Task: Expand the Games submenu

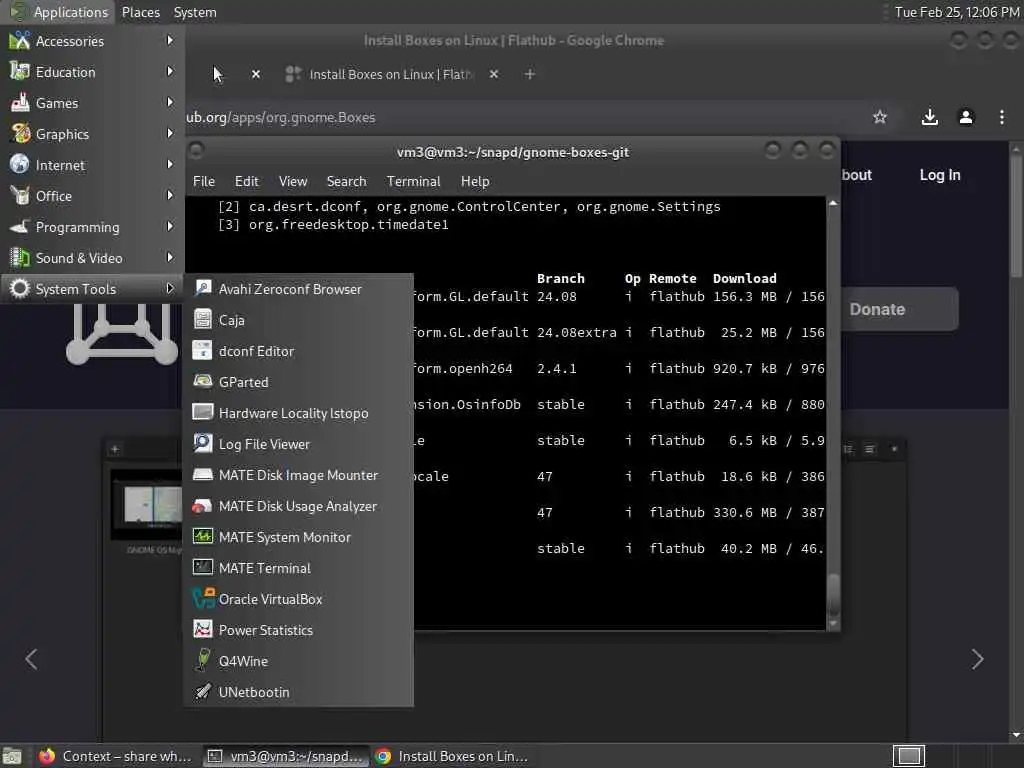Action: click(x=92, y=103)
